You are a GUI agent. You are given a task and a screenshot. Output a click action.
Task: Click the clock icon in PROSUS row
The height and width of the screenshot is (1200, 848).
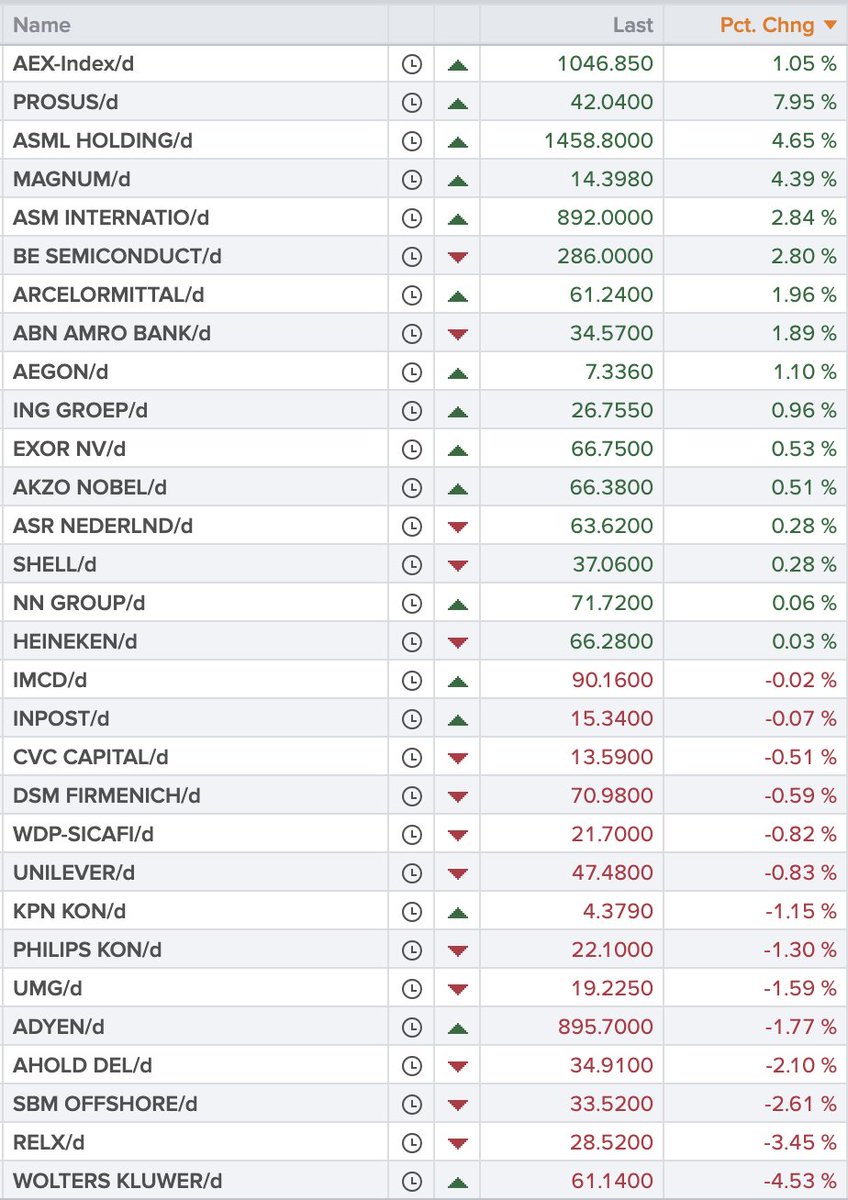point(411,102)
